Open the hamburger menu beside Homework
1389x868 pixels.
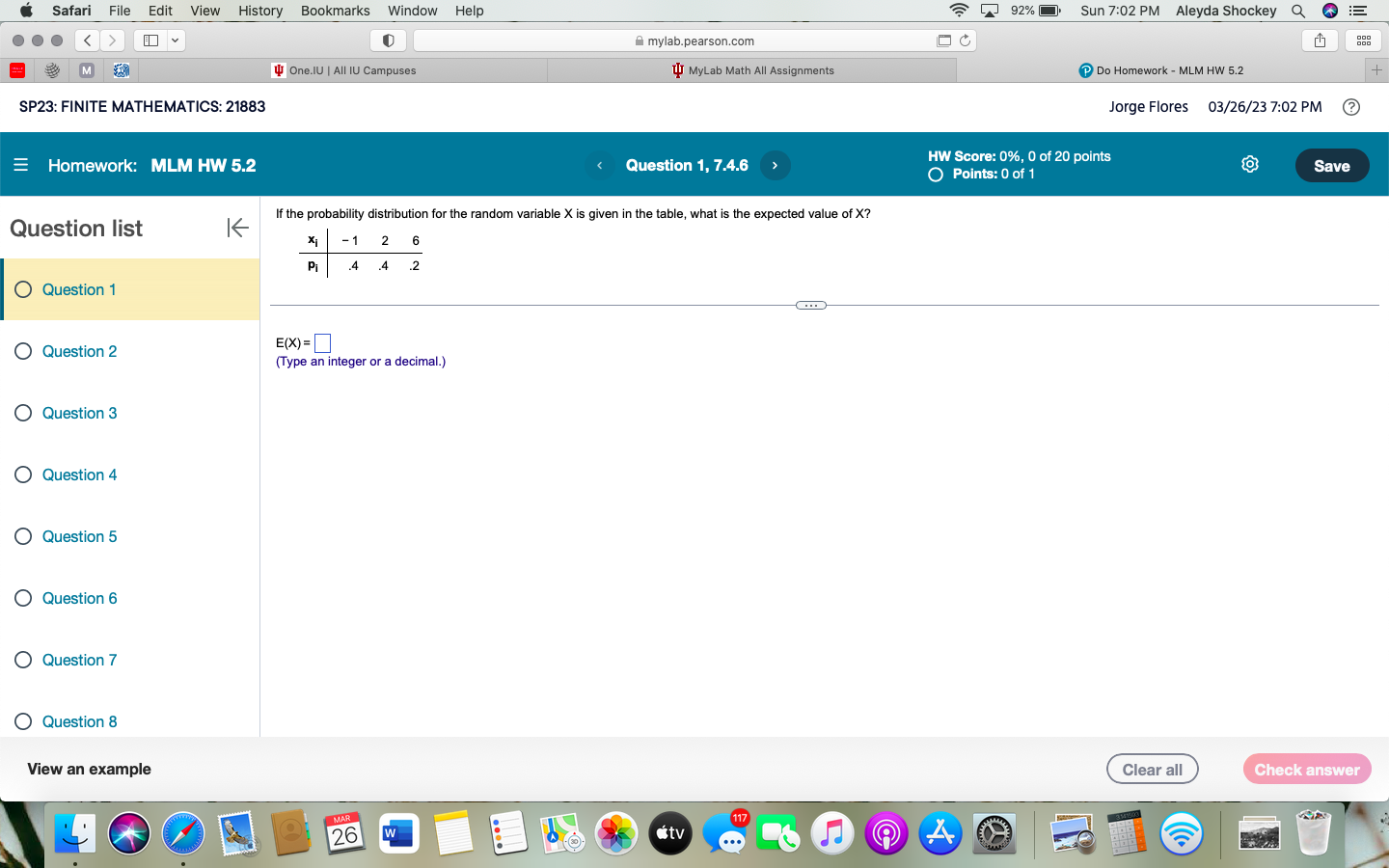tap(20, 165)
